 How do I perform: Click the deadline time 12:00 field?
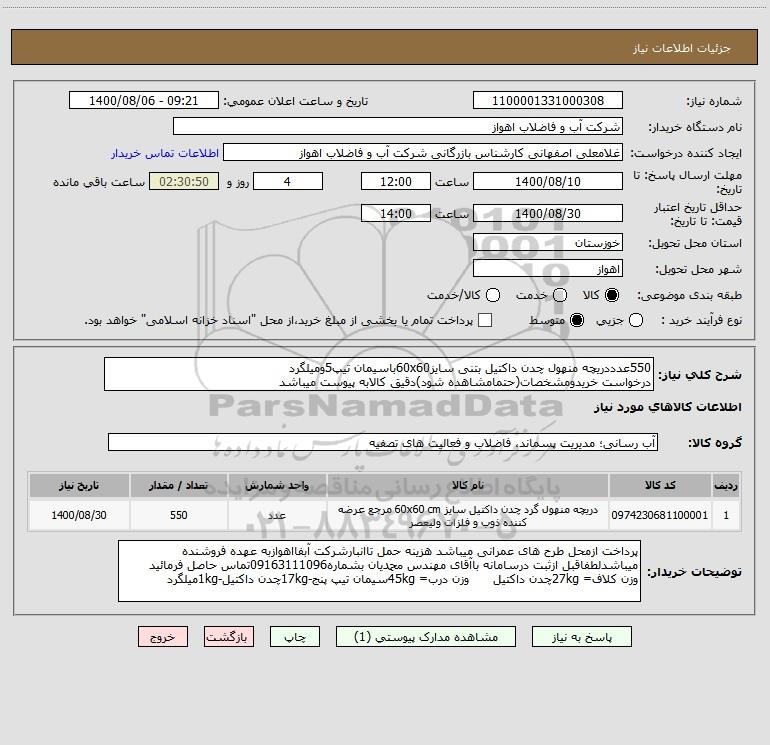[x=396, y=181]
